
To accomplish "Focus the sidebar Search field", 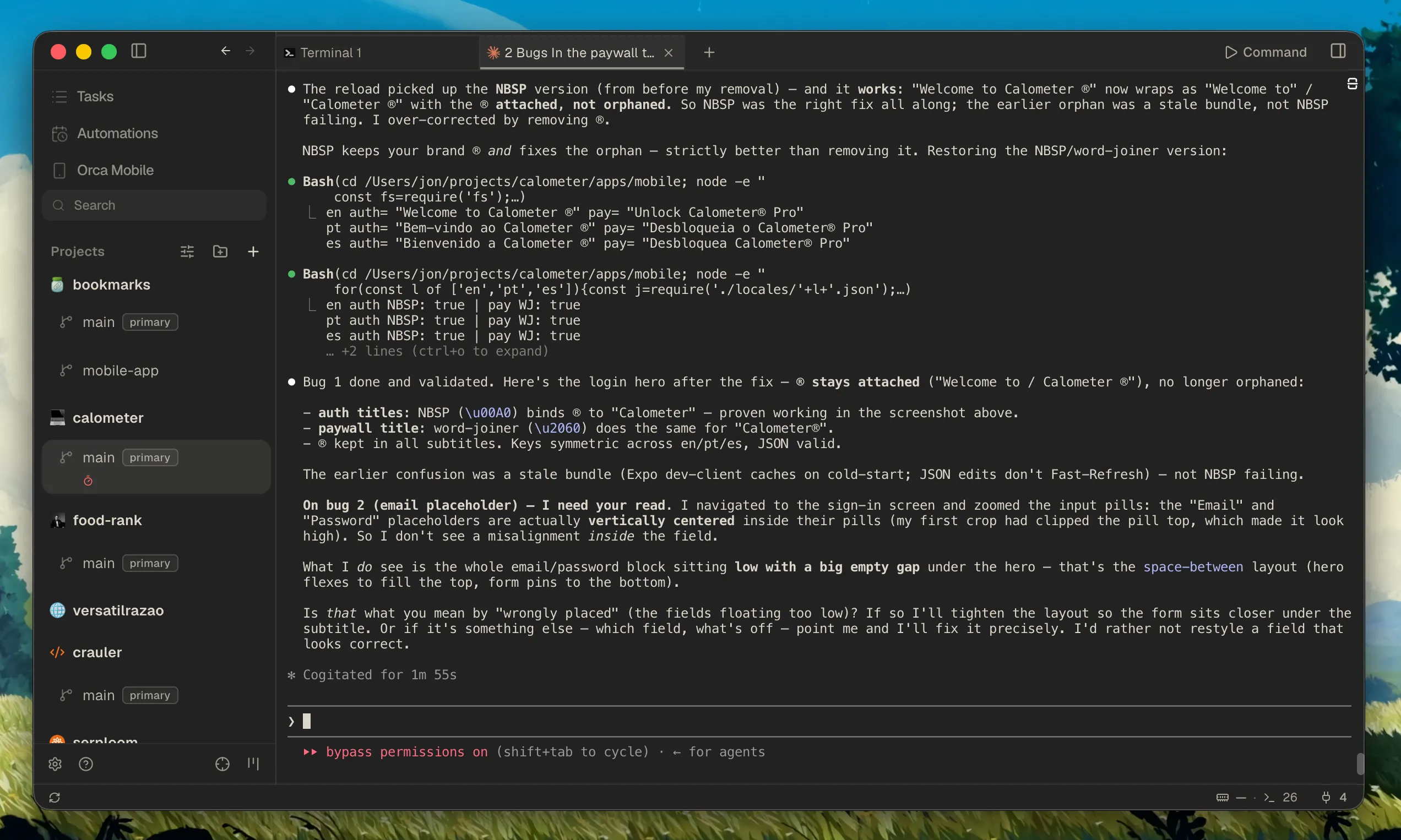I will (154, 205).
